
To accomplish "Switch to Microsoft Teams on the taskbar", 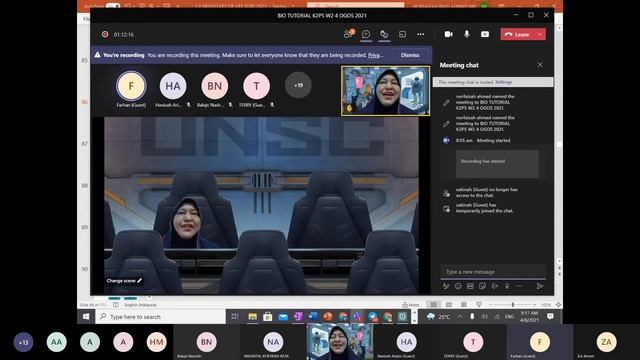I will [358, 316].
